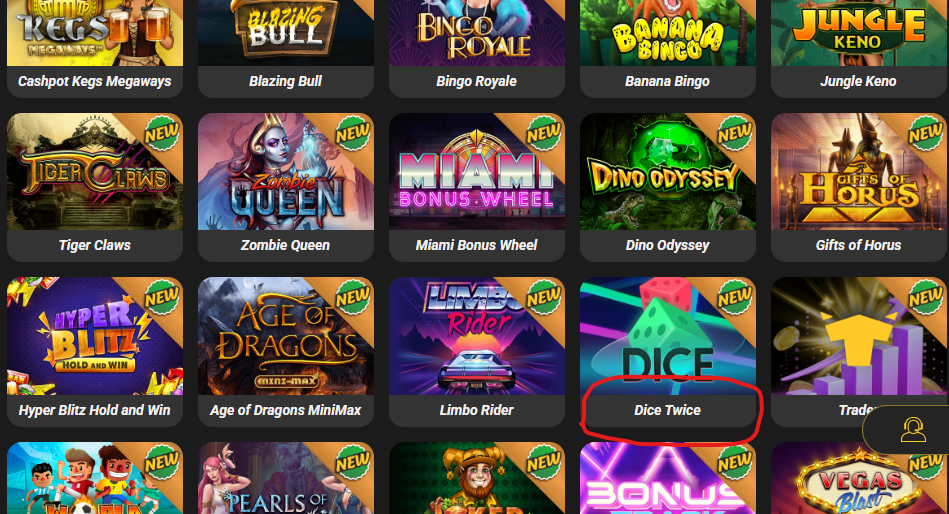Open the Pearls game thumbnail
Image resolution: width=949 pixels, height=514 pixels.
point(286,478)
